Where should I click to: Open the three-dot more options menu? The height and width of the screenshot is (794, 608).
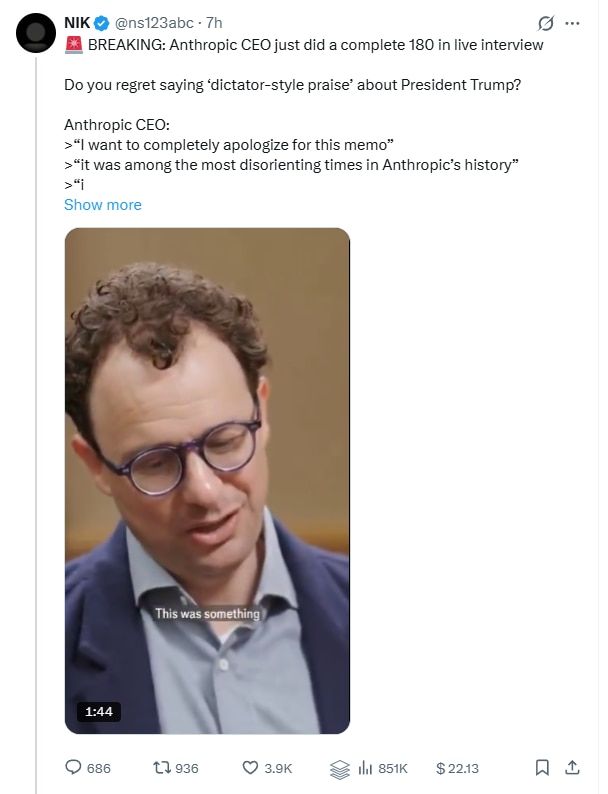click(x=572, y=23)
